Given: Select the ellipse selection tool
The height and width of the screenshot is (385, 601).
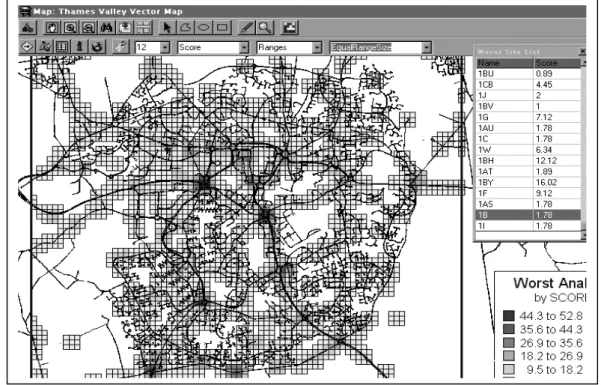Looking at the screenshot, I should pos(204,28).
